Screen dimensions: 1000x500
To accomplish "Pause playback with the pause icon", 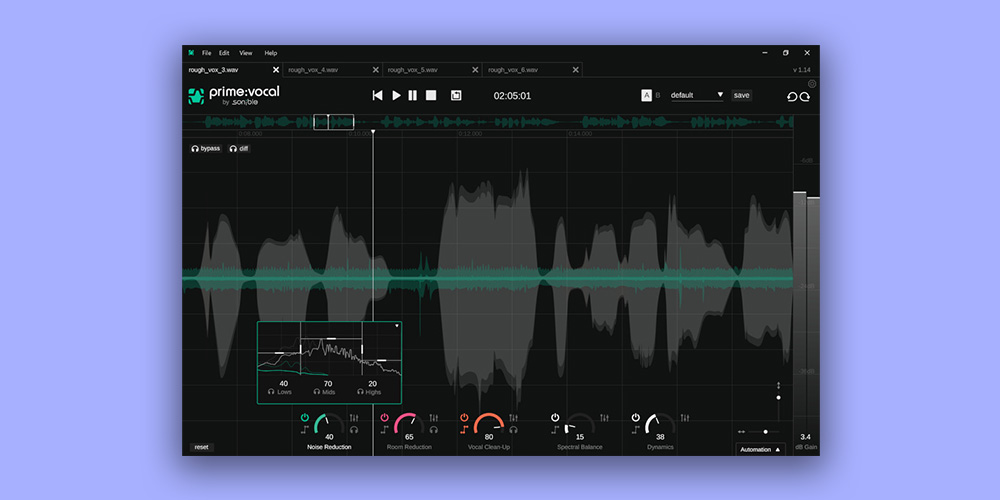I will point(413,96).
